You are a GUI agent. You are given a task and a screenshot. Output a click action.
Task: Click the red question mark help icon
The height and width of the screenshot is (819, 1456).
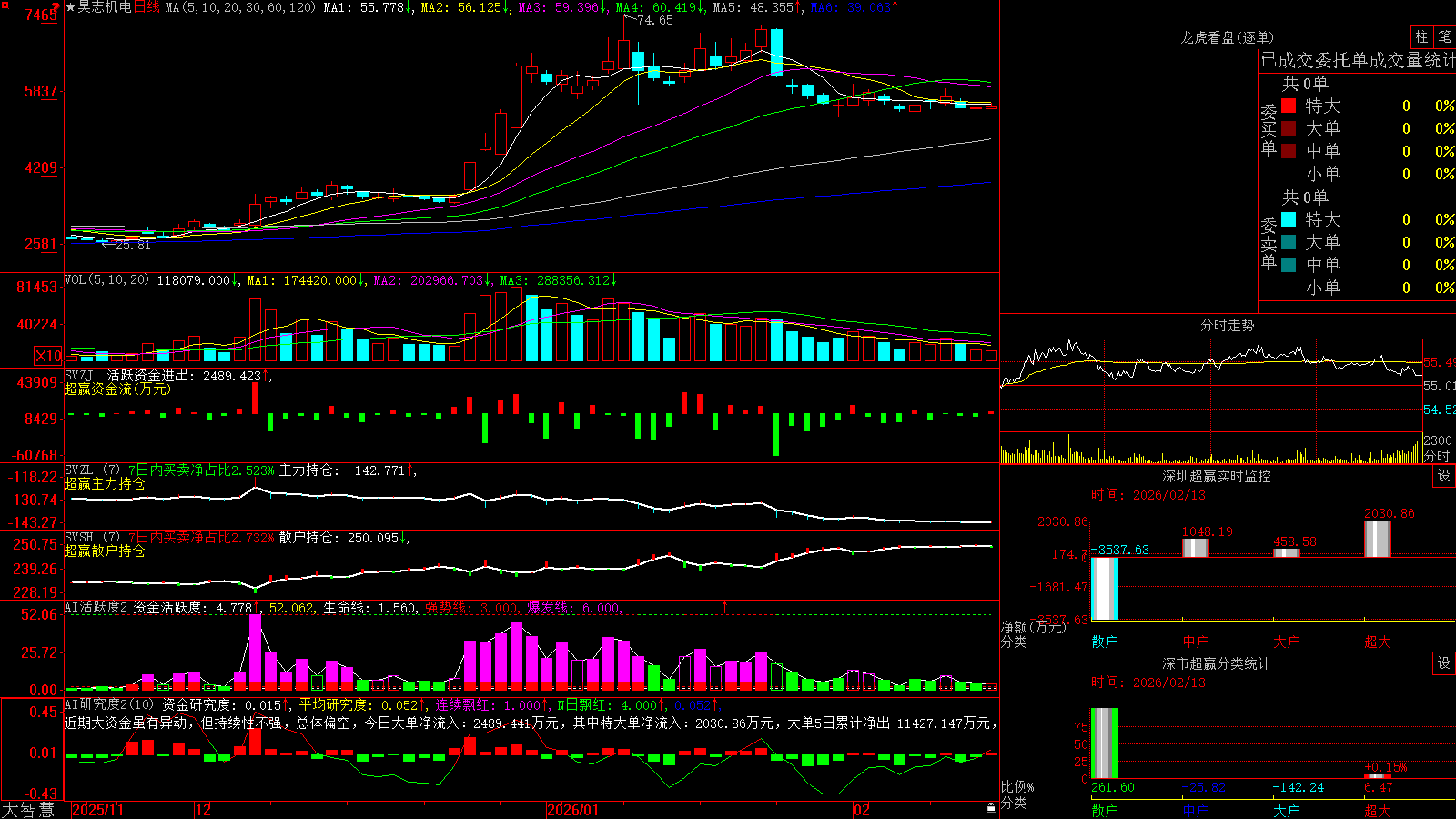pyautogui.click(x=56, y=7)
